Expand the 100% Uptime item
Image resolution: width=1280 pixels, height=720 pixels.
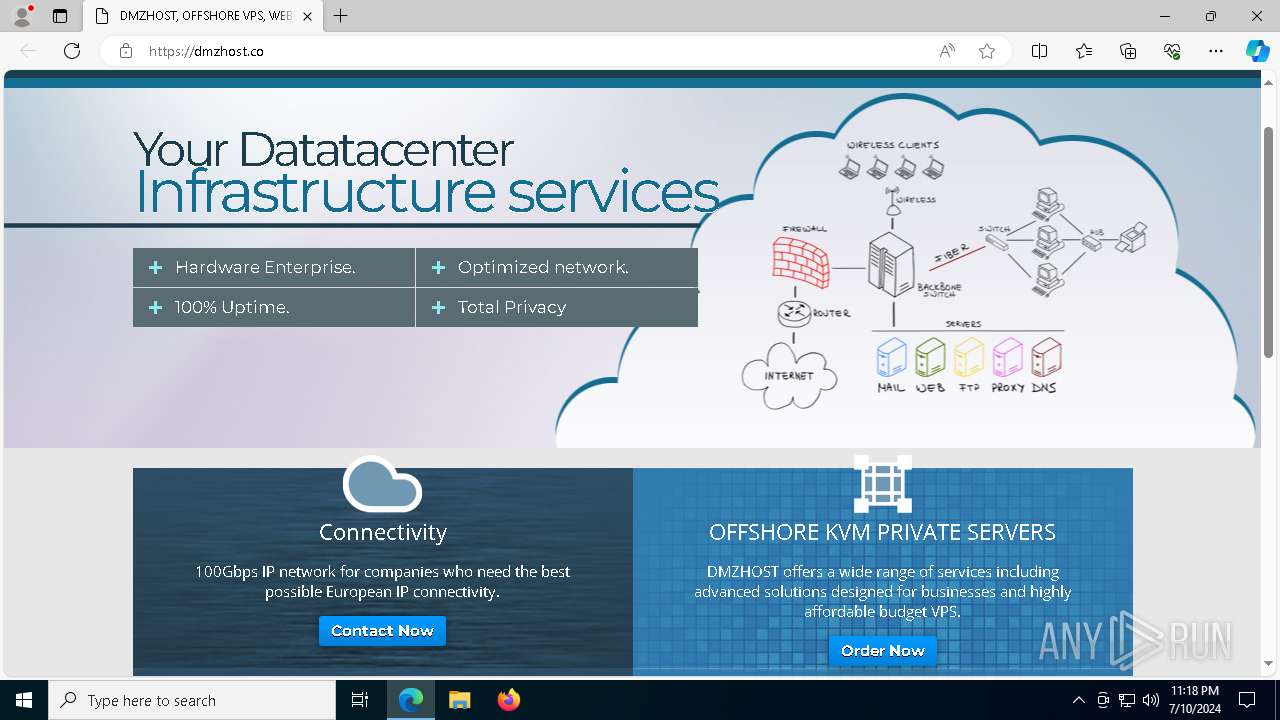pyautogui.click(x=274, y=307)
